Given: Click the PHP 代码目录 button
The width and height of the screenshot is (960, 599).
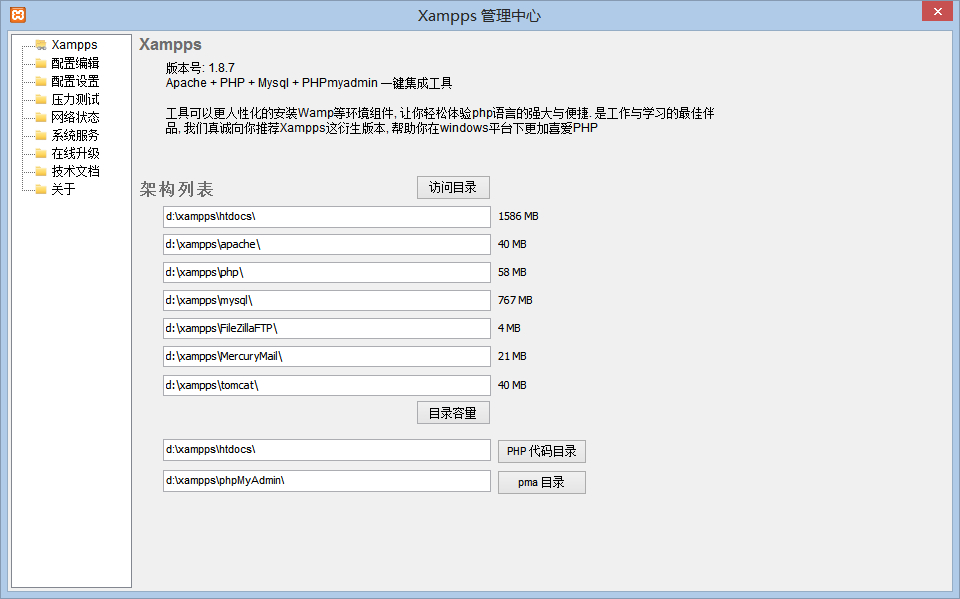Looking at the screenshot, I should pos(542,451).
